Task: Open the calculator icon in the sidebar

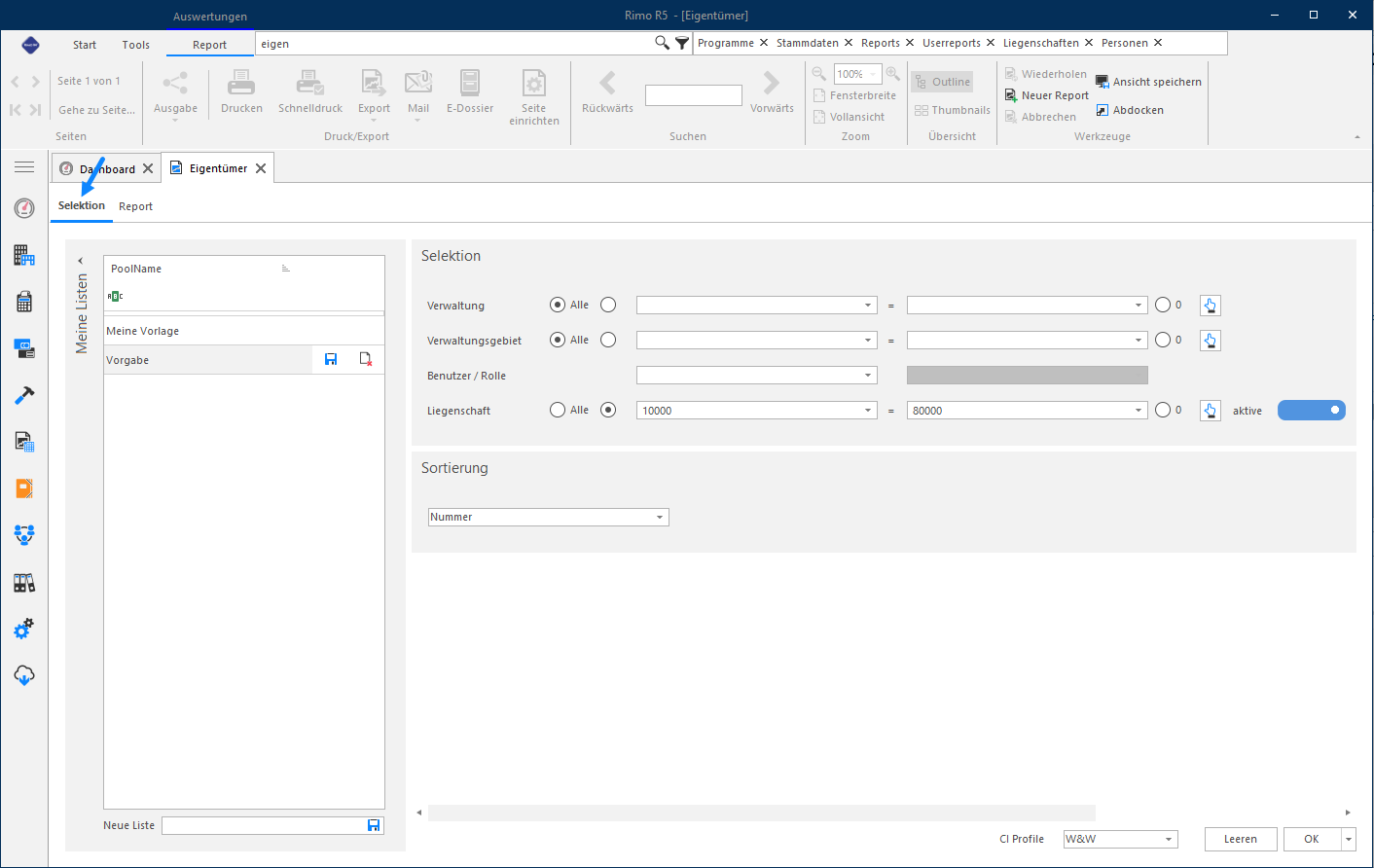Action: tap(24, 302)
